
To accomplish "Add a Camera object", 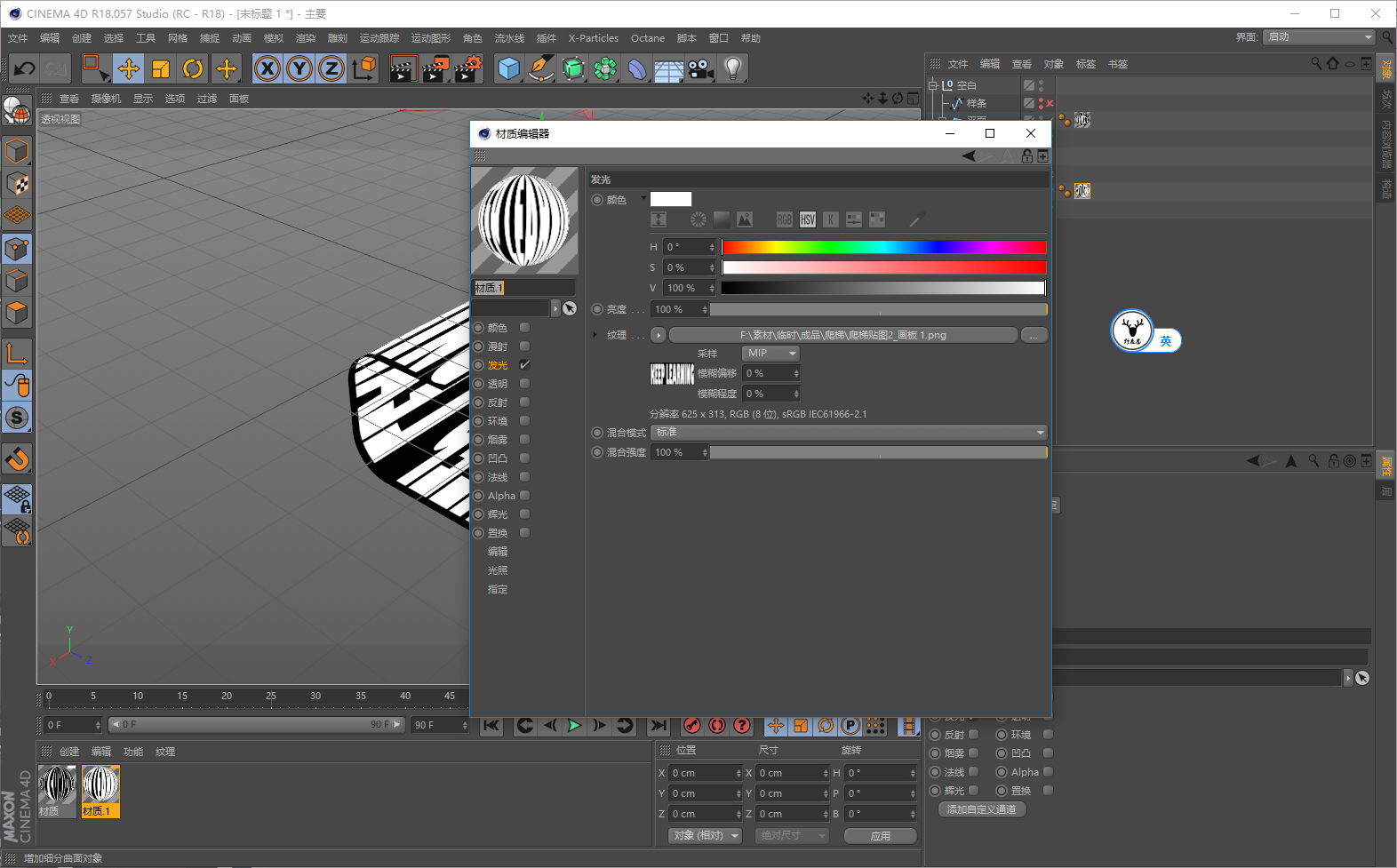I will tap(700, 68).
